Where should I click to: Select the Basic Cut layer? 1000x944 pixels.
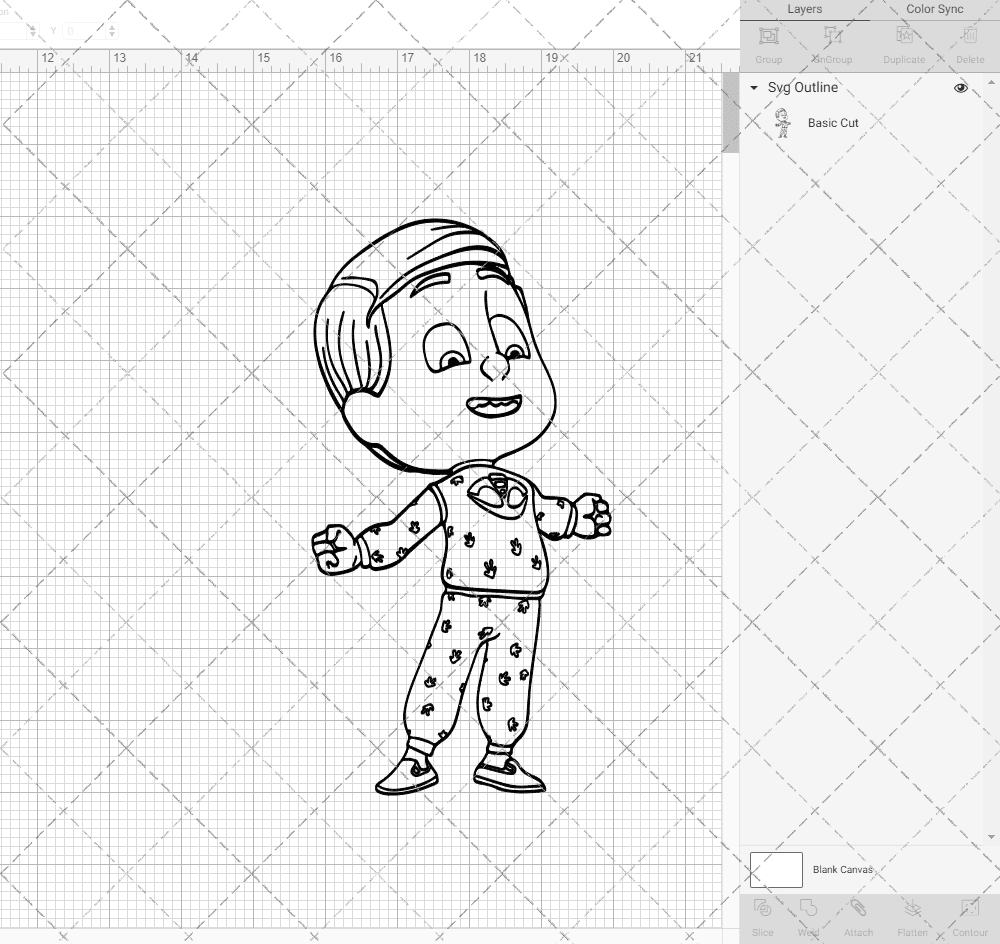(x=833, y=123)
